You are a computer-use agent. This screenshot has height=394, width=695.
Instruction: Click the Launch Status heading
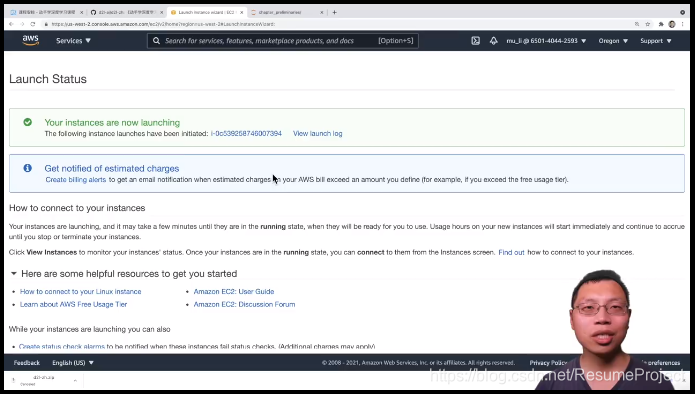pos(48,79)
